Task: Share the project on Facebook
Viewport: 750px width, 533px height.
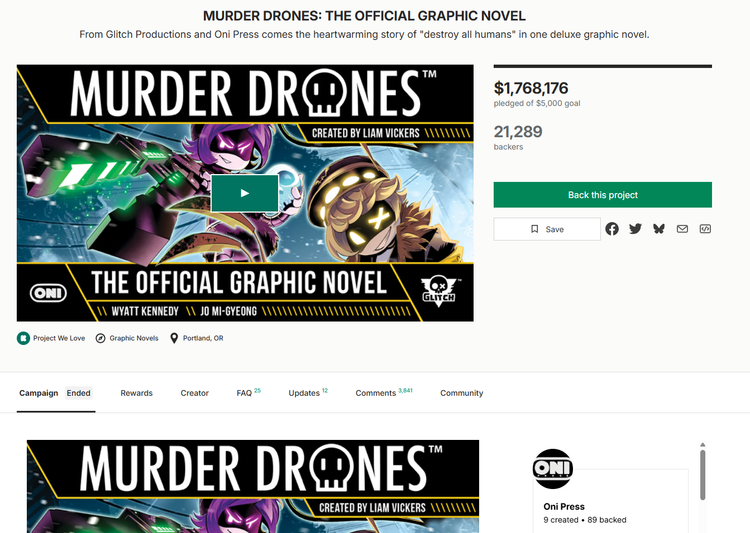Action: [612, 229]
